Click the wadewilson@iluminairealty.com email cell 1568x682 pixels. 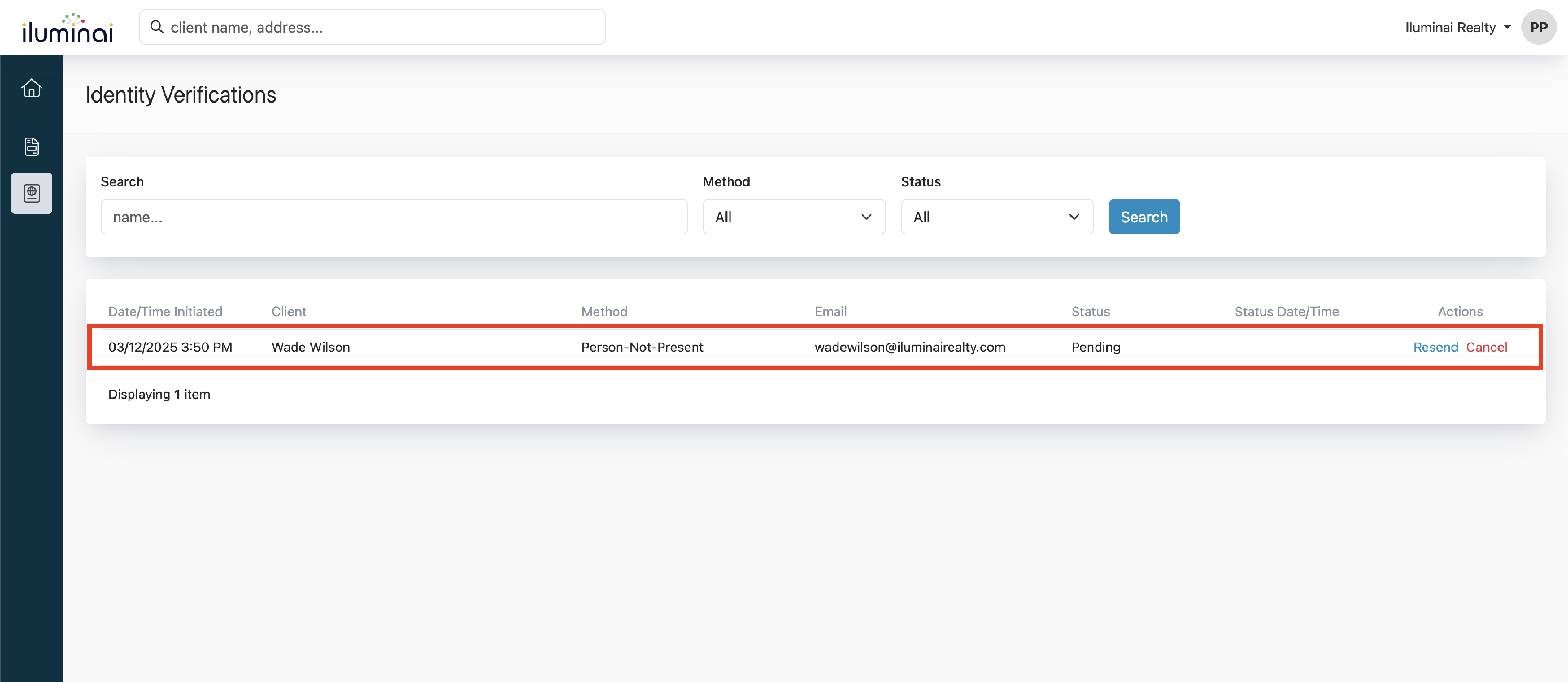click(x=909, y=347)
